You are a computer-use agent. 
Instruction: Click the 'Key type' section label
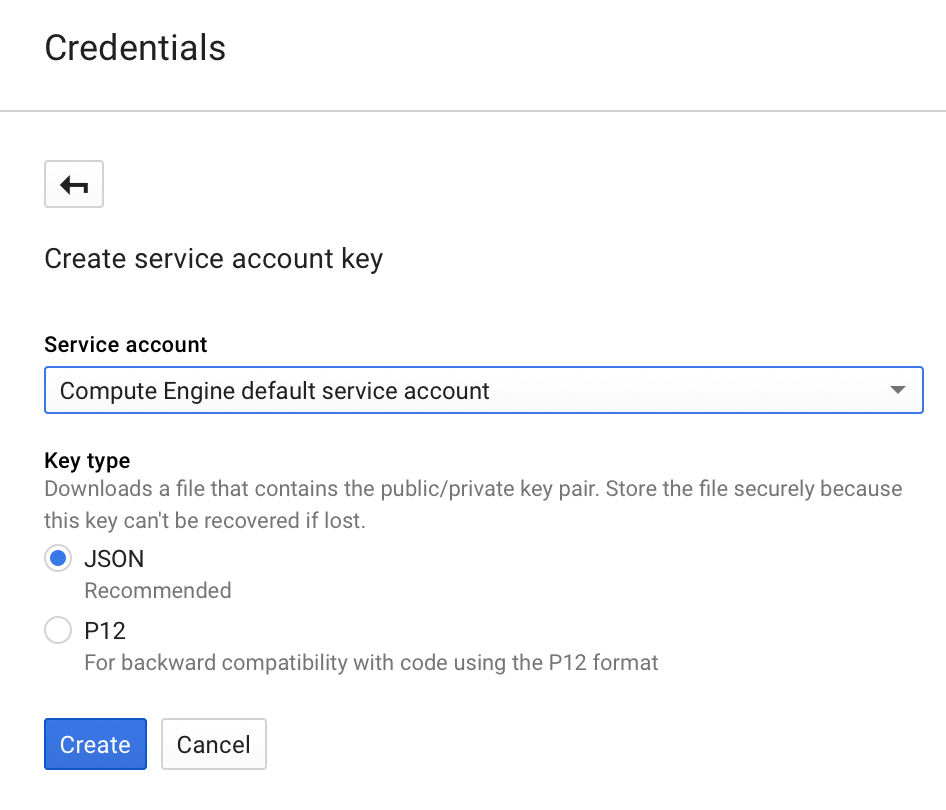tap(87, 460)
